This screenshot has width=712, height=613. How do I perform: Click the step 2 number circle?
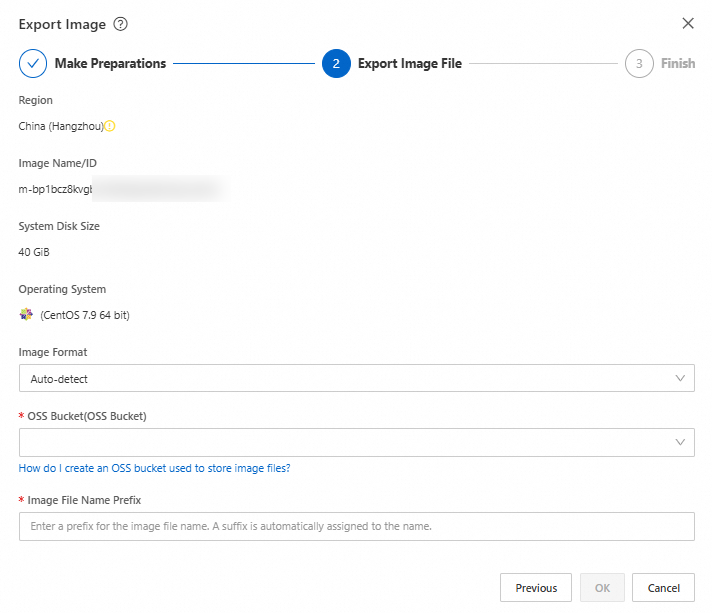336,63
